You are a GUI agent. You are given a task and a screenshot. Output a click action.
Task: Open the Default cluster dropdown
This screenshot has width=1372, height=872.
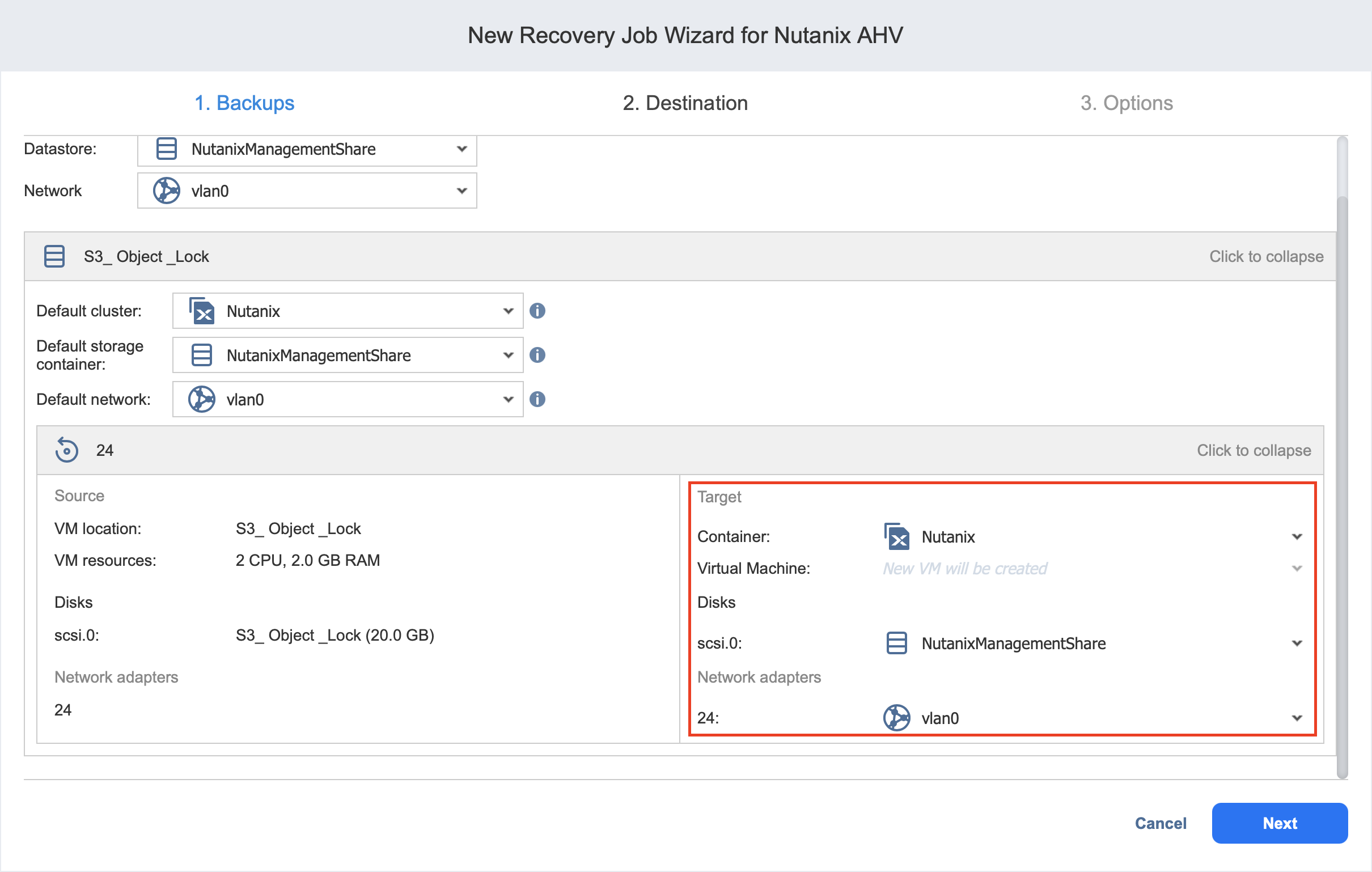[348, 311]
